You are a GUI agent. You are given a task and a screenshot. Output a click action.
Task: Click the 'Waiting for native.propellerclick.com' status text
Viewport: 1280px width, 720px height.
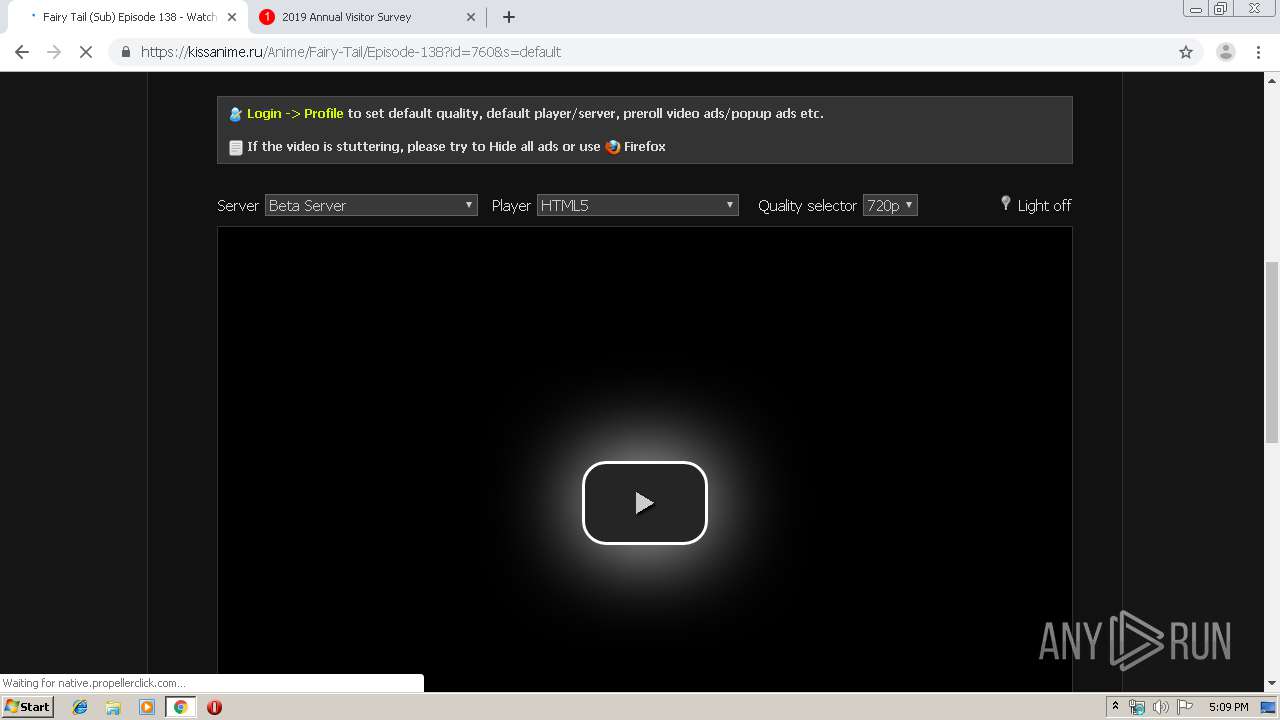[94, 683]
